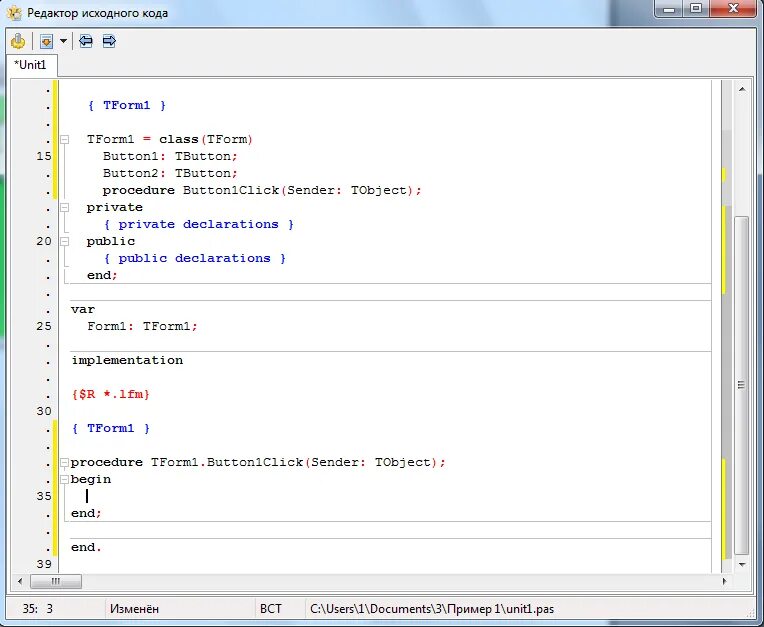Click 'procedure TForm1.Button1Click' implementation line
Image resolution: width=764 pixels, height=627 pixels.
coord(258,462)
